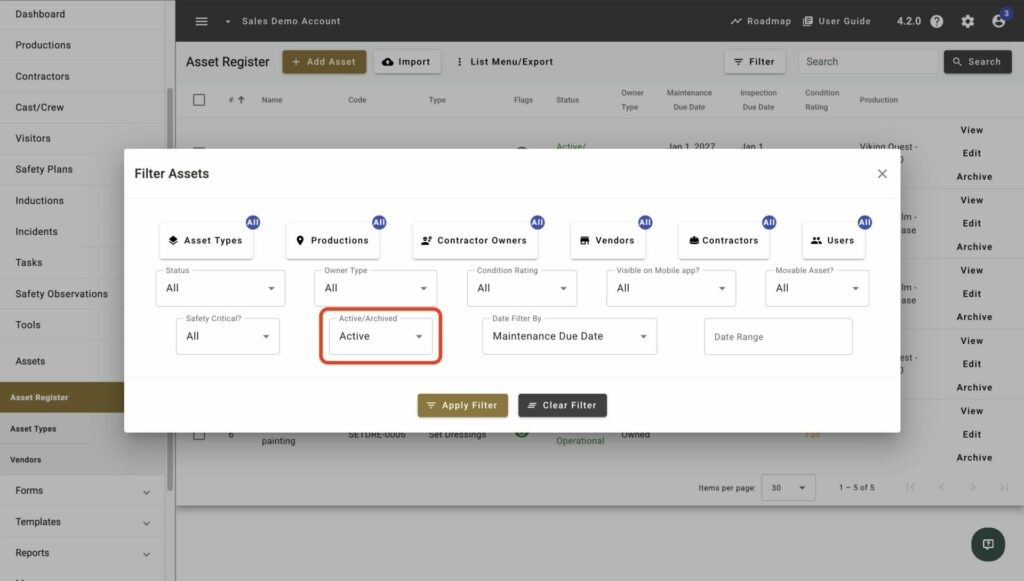
Task: Expand the Movable Asset dropdown
Action: point(817,288)
